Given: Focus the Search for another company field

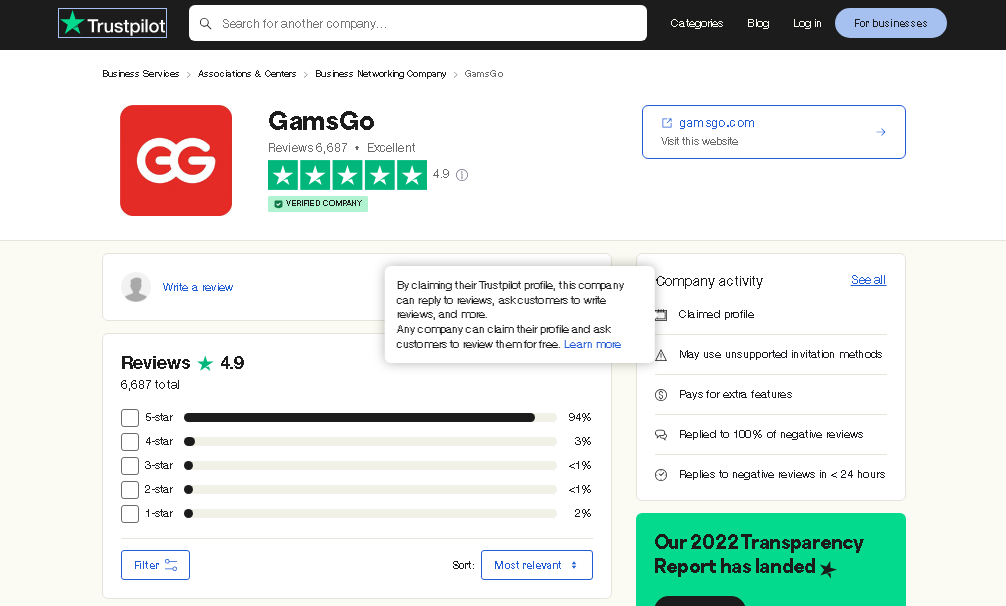Looking at the screenshot, I should [418, 23].
